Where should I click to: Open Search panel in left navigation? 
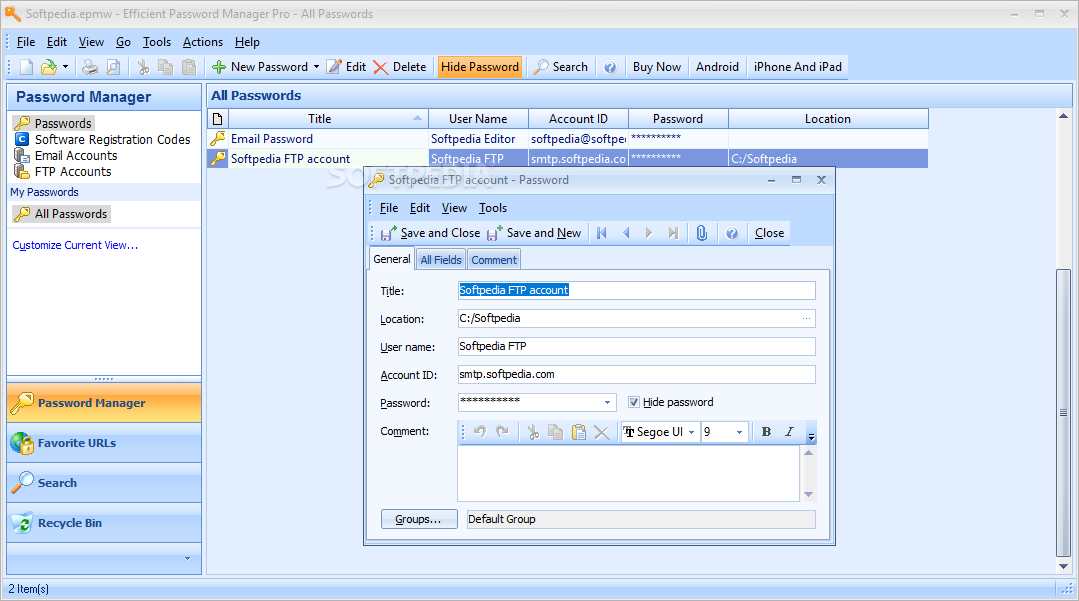coord(104,483)
